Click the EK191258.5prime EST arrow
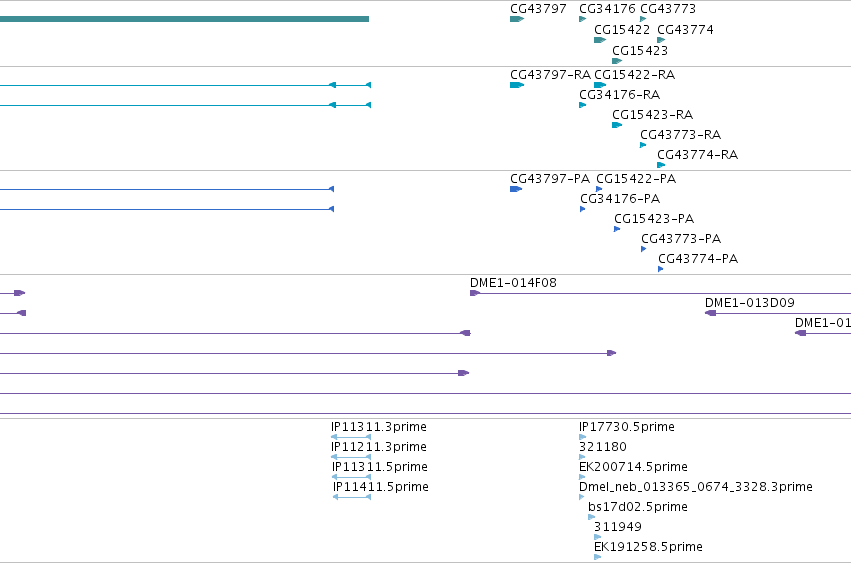 pos(598,556)
